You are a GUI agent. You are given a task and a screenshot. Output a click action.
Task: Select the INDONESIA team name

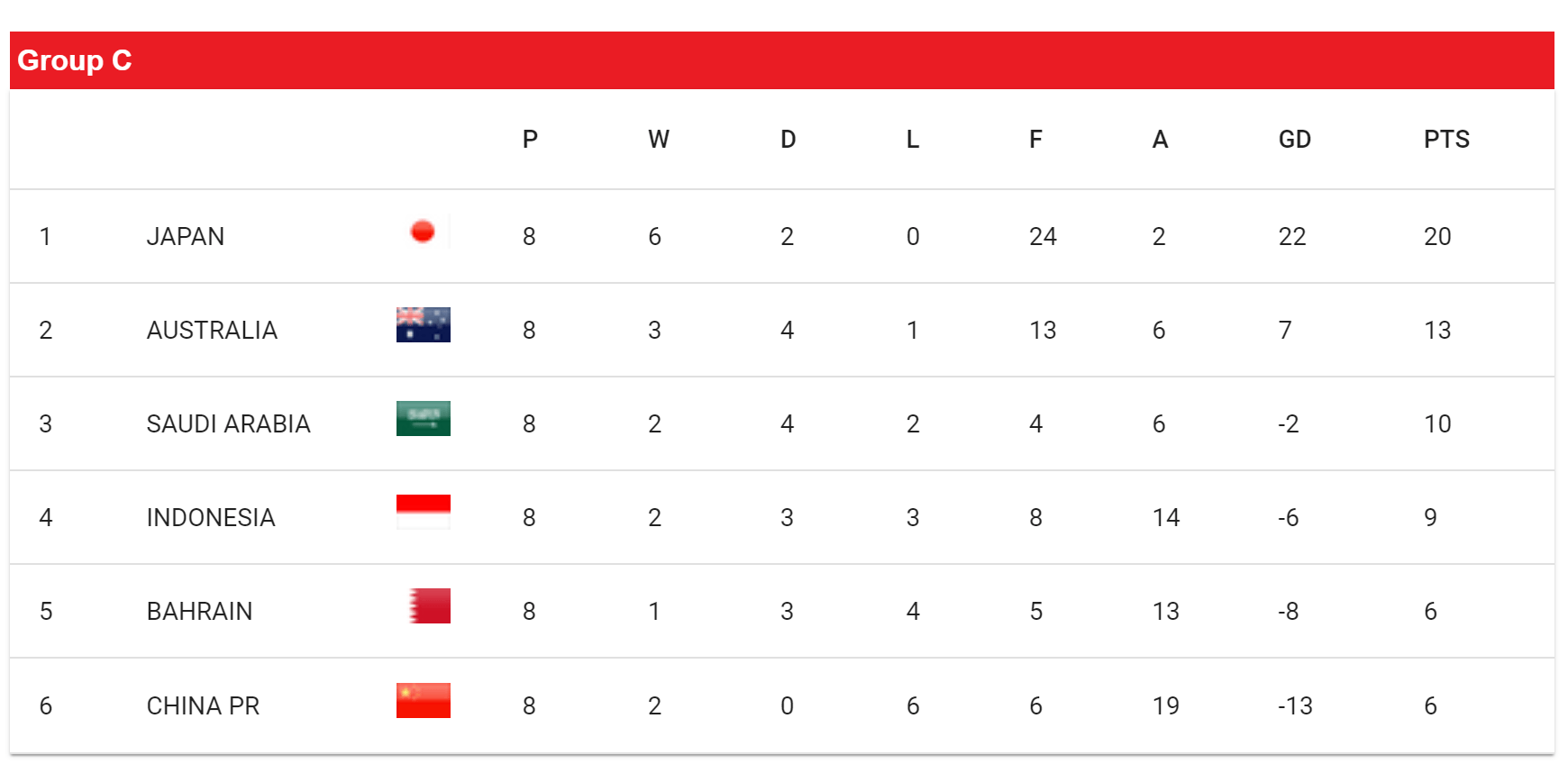tap(211, 518)
